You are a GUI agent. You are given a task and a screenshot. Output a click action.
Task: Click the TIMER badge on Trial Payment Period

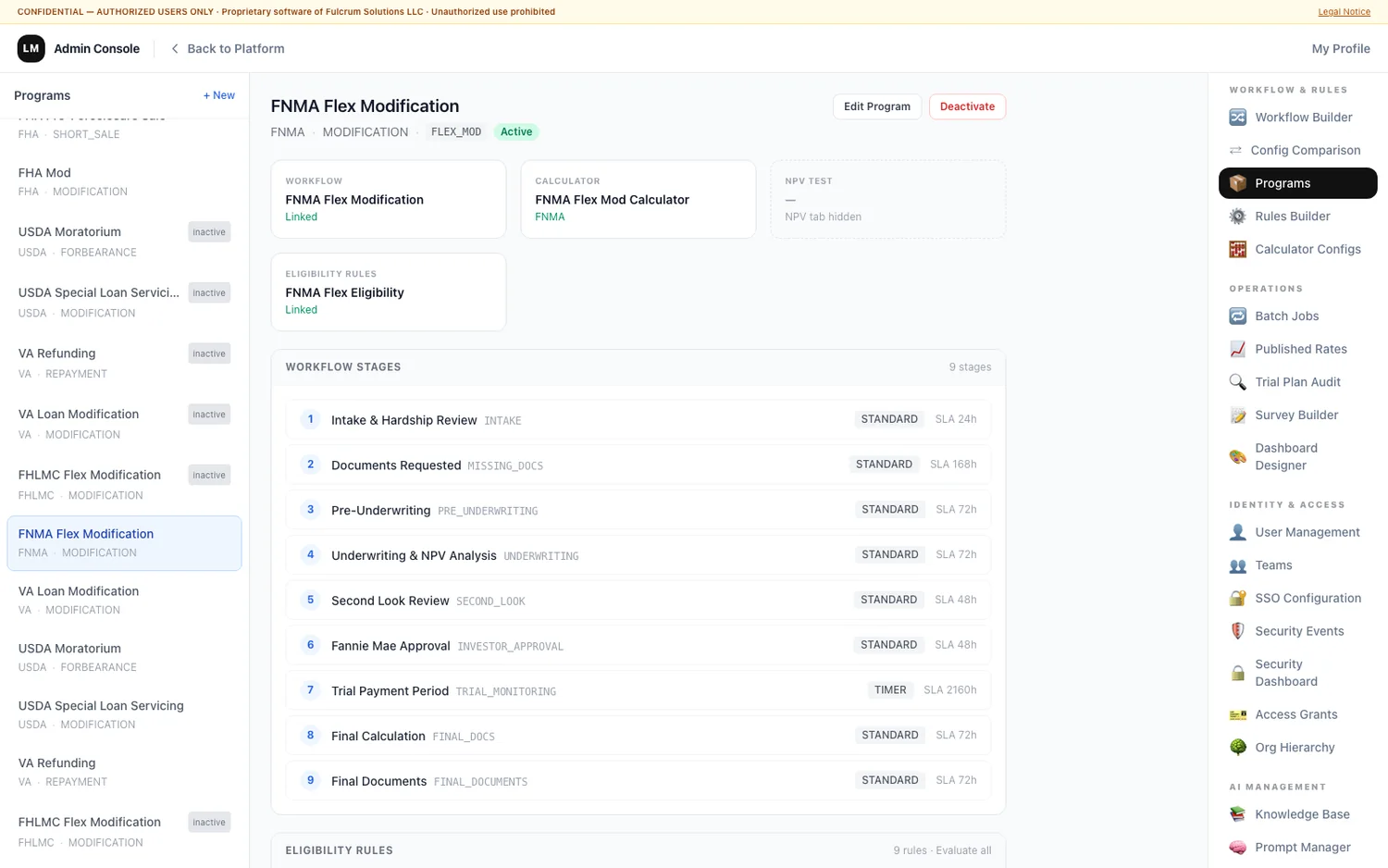tap(890, 690)
